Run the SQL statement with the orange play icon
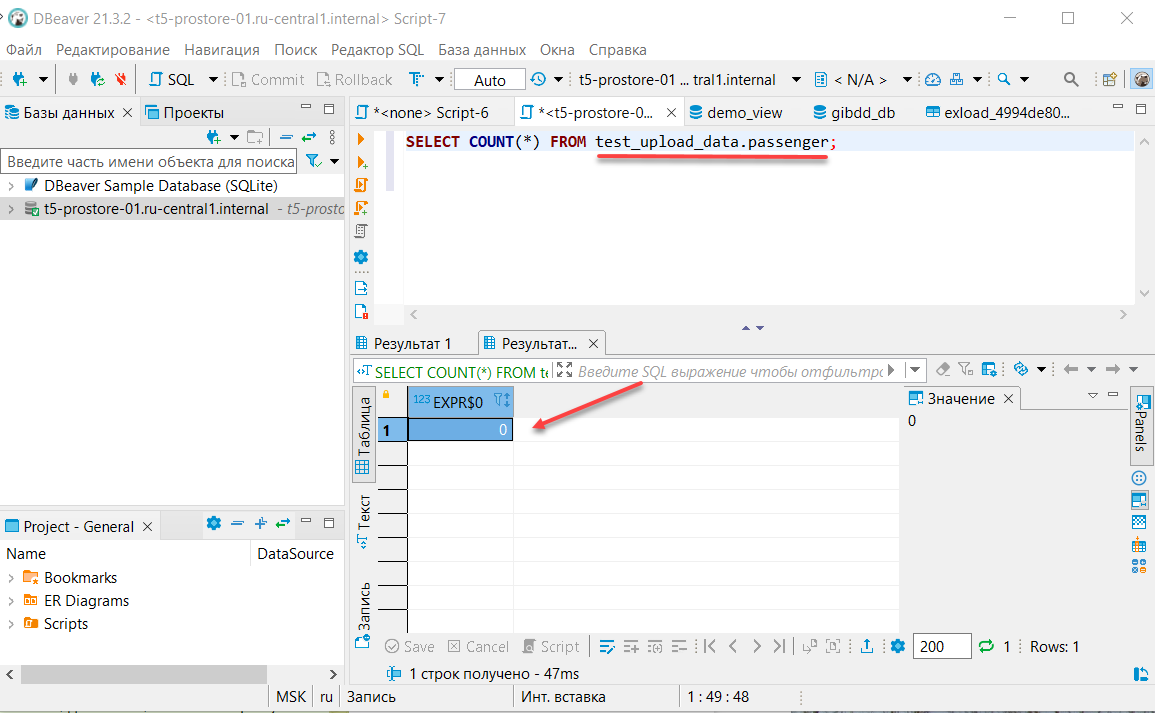Screen dimensions: 1155x713 [361, 139]
